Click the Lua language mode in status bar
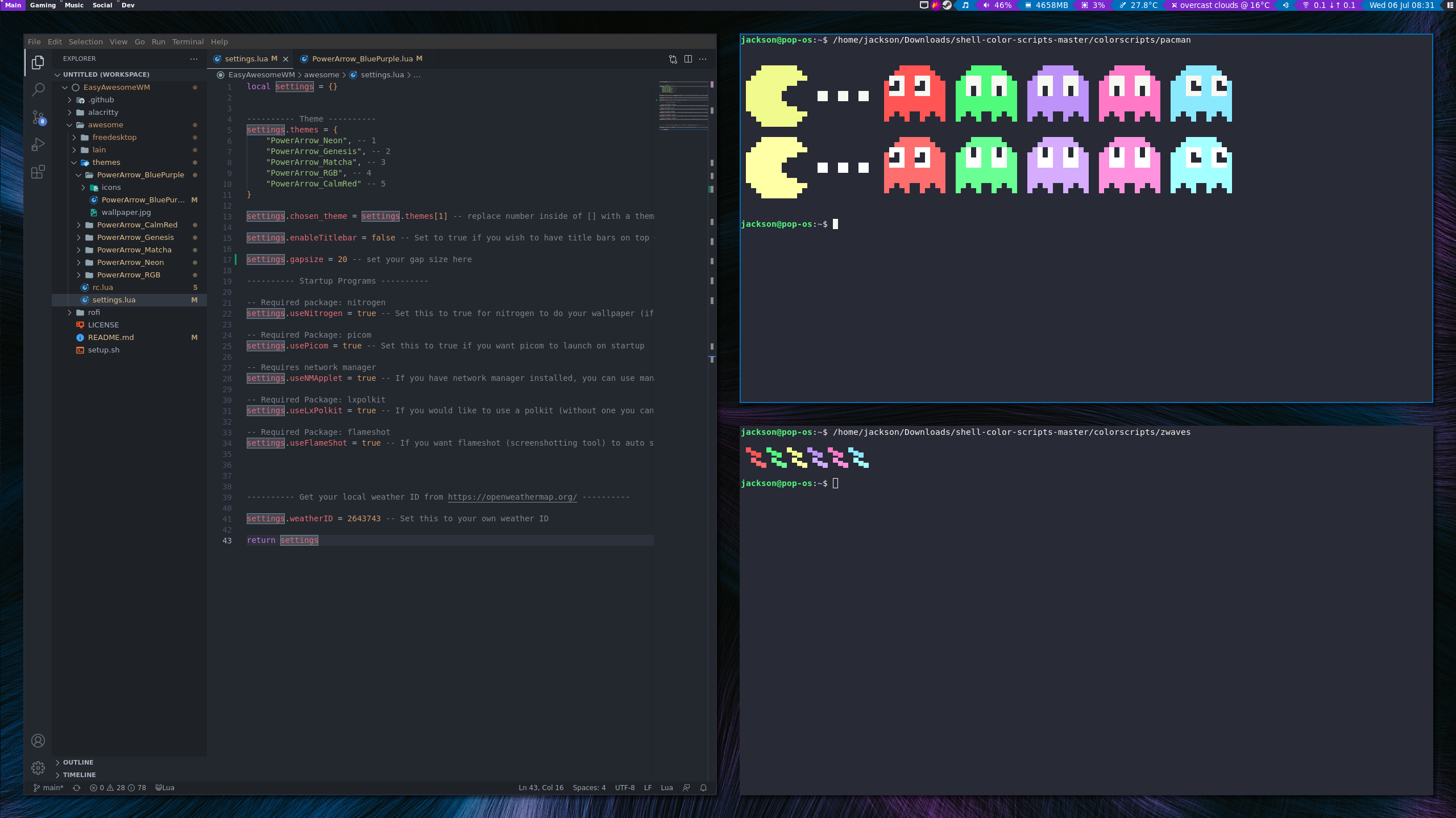This screenshot has height=818, width=1456. [x=666, y=788]
